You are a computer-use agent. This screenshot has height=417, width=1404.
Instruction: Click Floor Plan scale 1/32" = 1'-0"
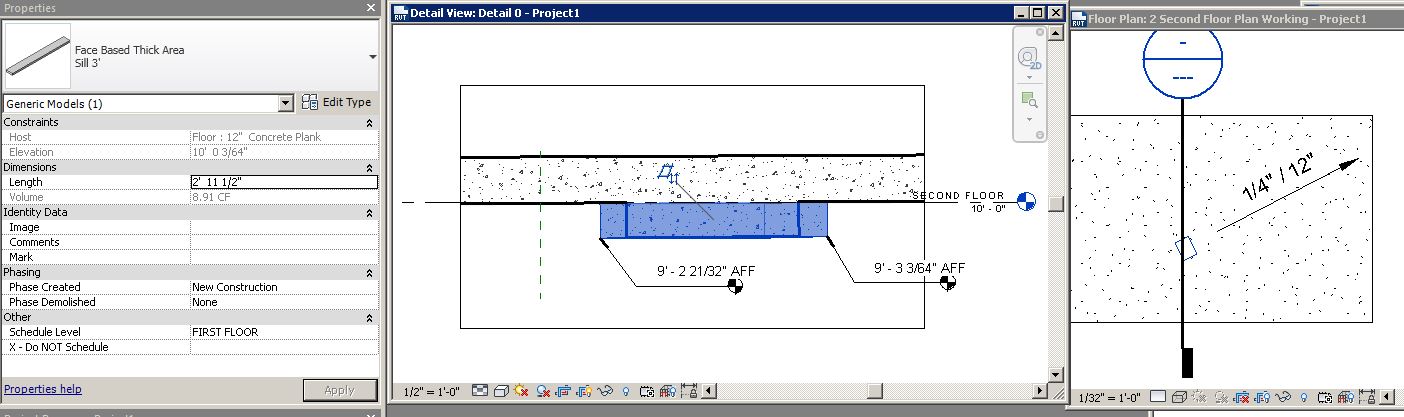1110,398
